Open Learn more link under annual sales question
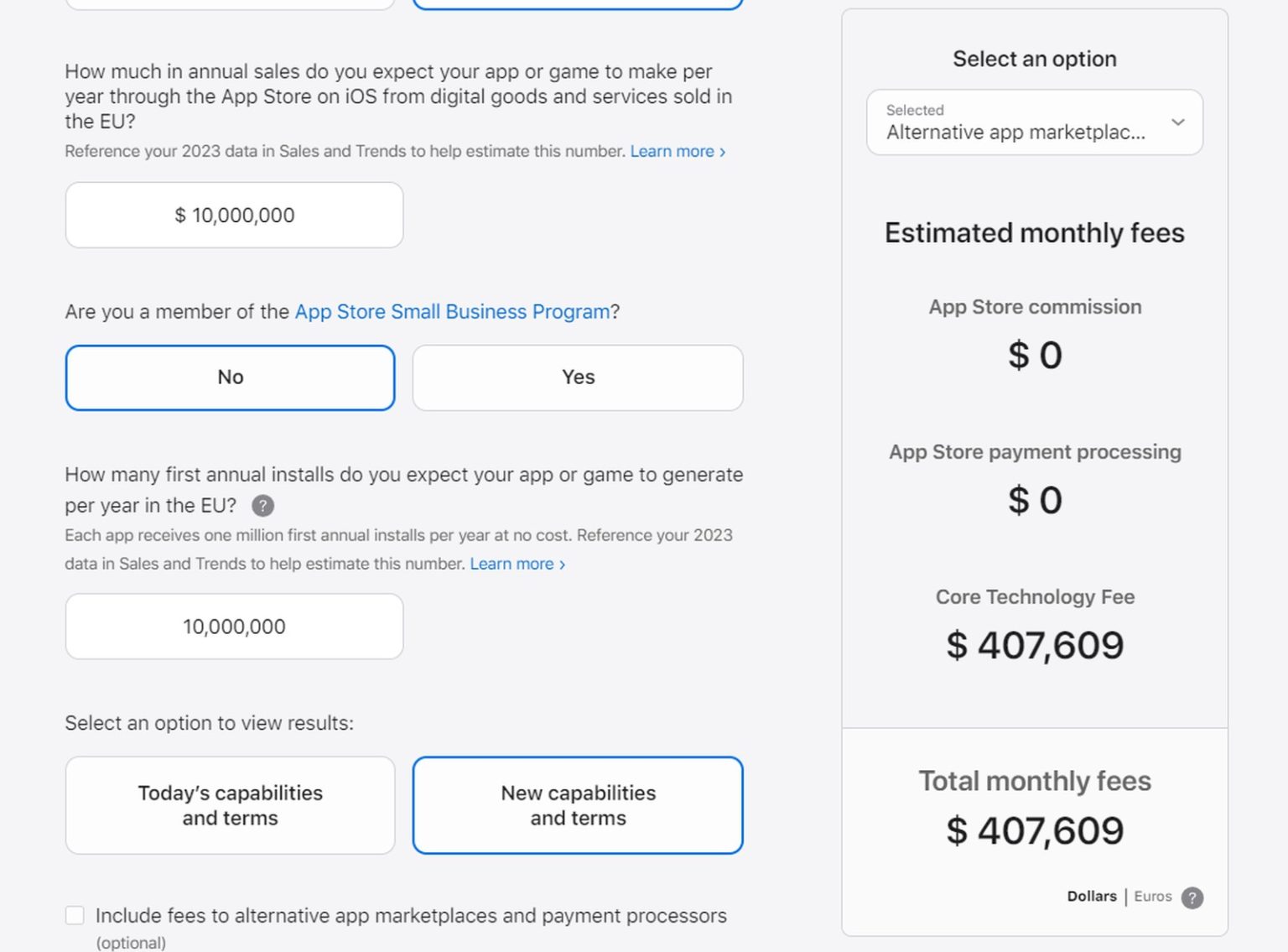This screenshot has width=1288, height=952. click(678, 152)
